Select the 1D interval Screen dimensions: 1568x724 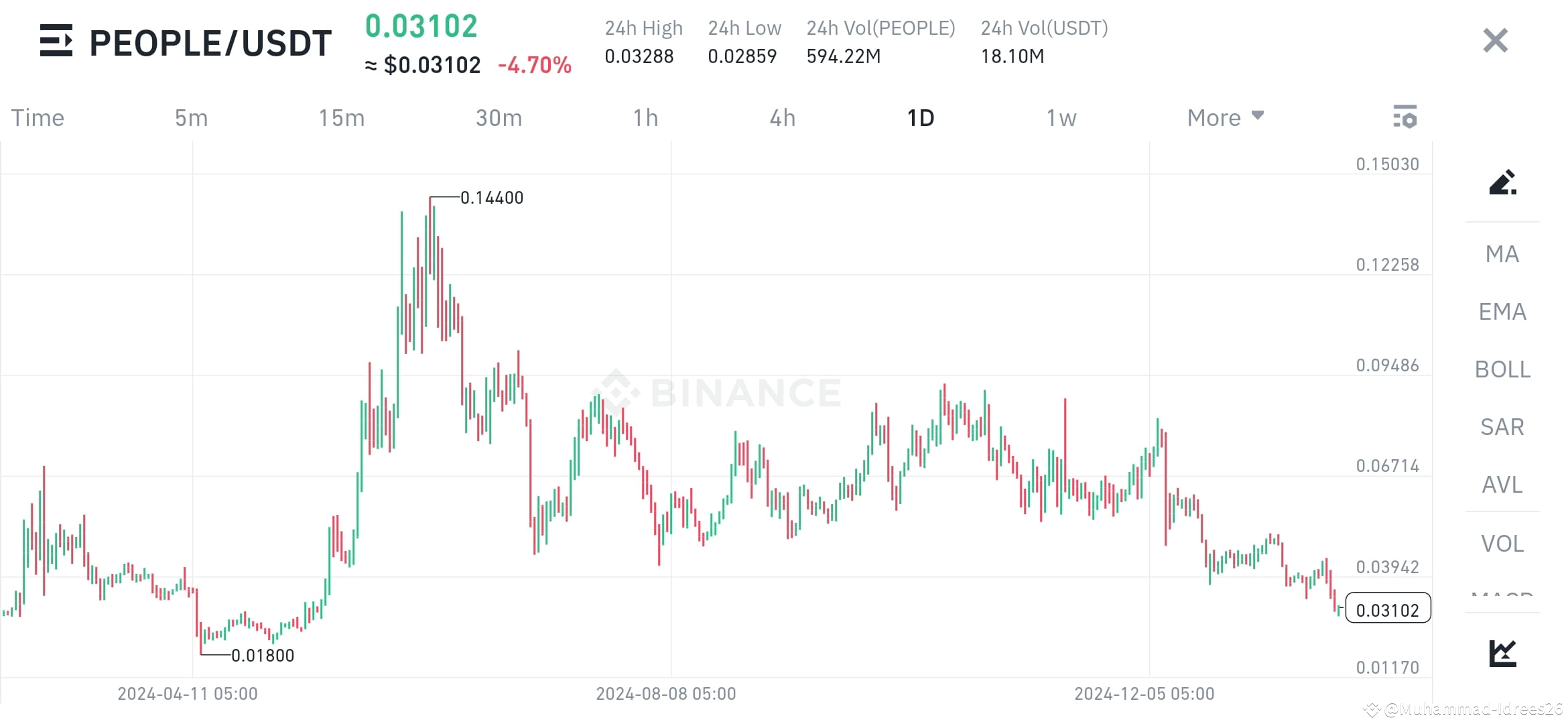click(x=921, y=117)
